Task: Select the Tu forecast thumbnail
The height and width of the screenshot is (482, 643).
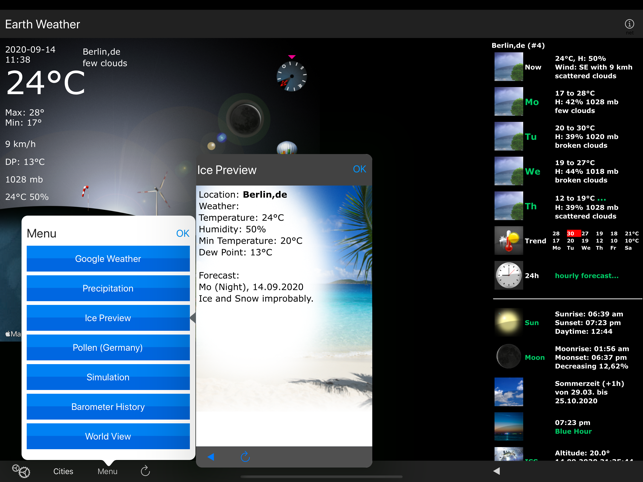Action: [x=508, y=137]
